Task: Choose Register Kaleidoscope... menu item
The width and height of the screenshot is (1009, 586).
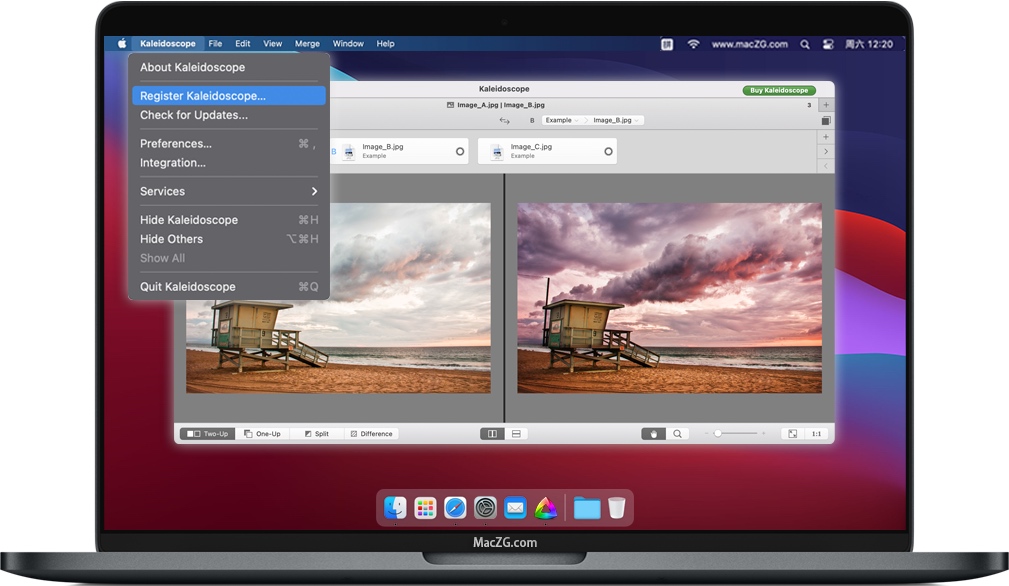Action: click(x=228, y=96)
